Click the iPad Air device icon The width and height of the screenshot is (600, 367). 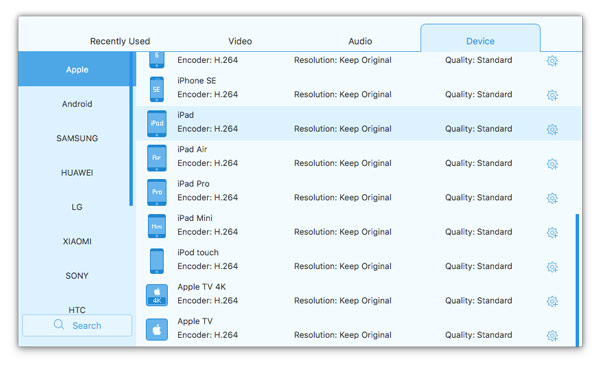point(157,158)
